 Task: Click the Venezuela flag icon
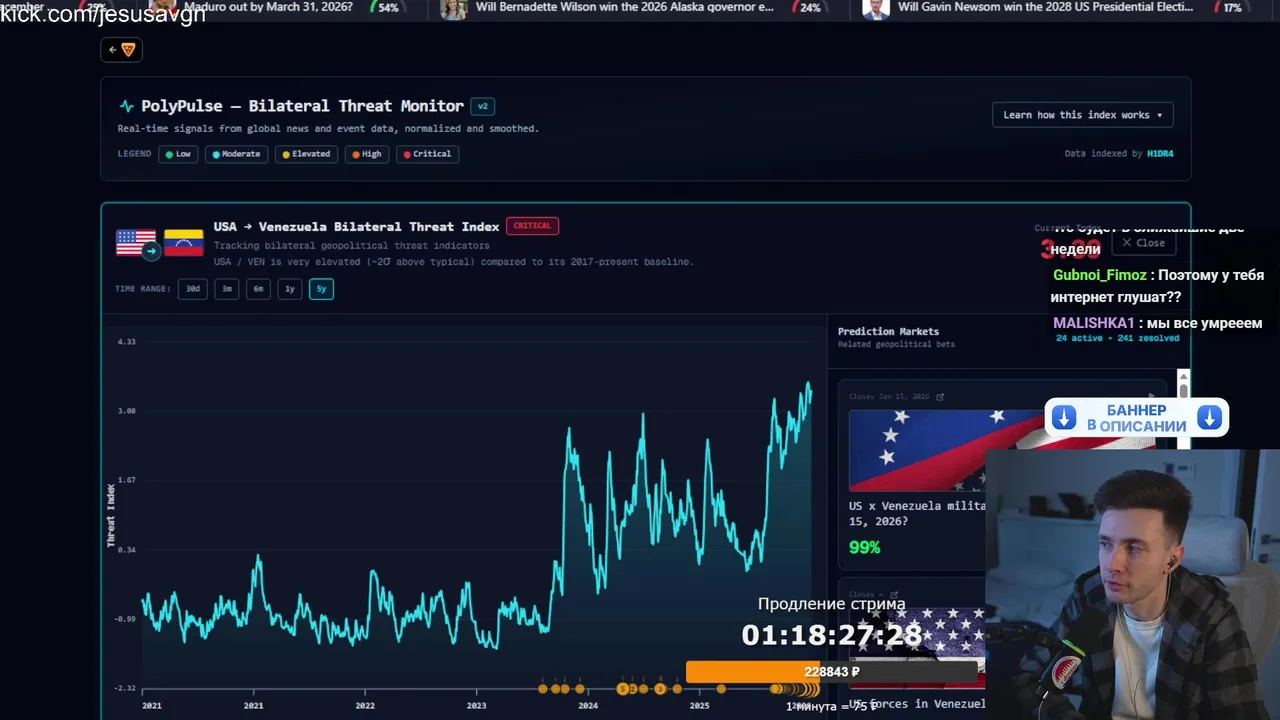click(x=184, y=243)
